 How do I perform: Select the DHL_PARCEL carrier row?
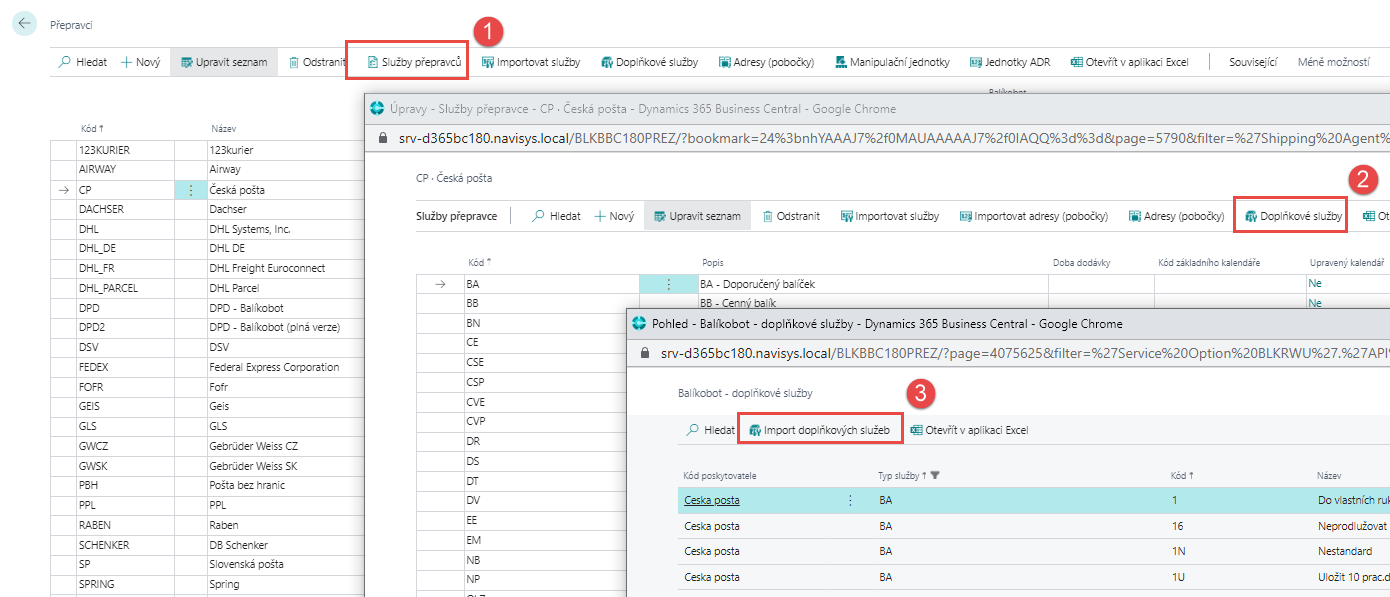click(x=110, y=288)
